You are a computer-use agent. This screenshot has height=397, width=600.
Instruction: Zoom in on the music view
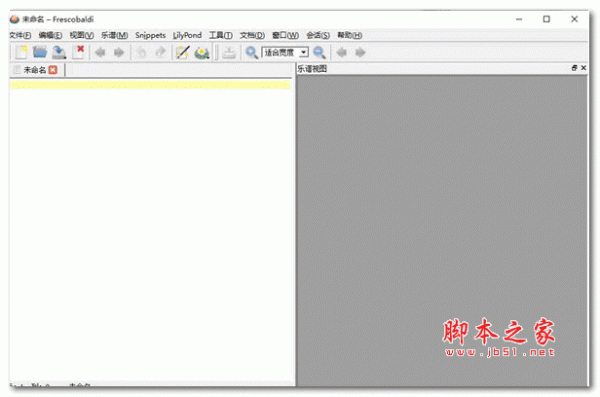(x=251, y=52)
